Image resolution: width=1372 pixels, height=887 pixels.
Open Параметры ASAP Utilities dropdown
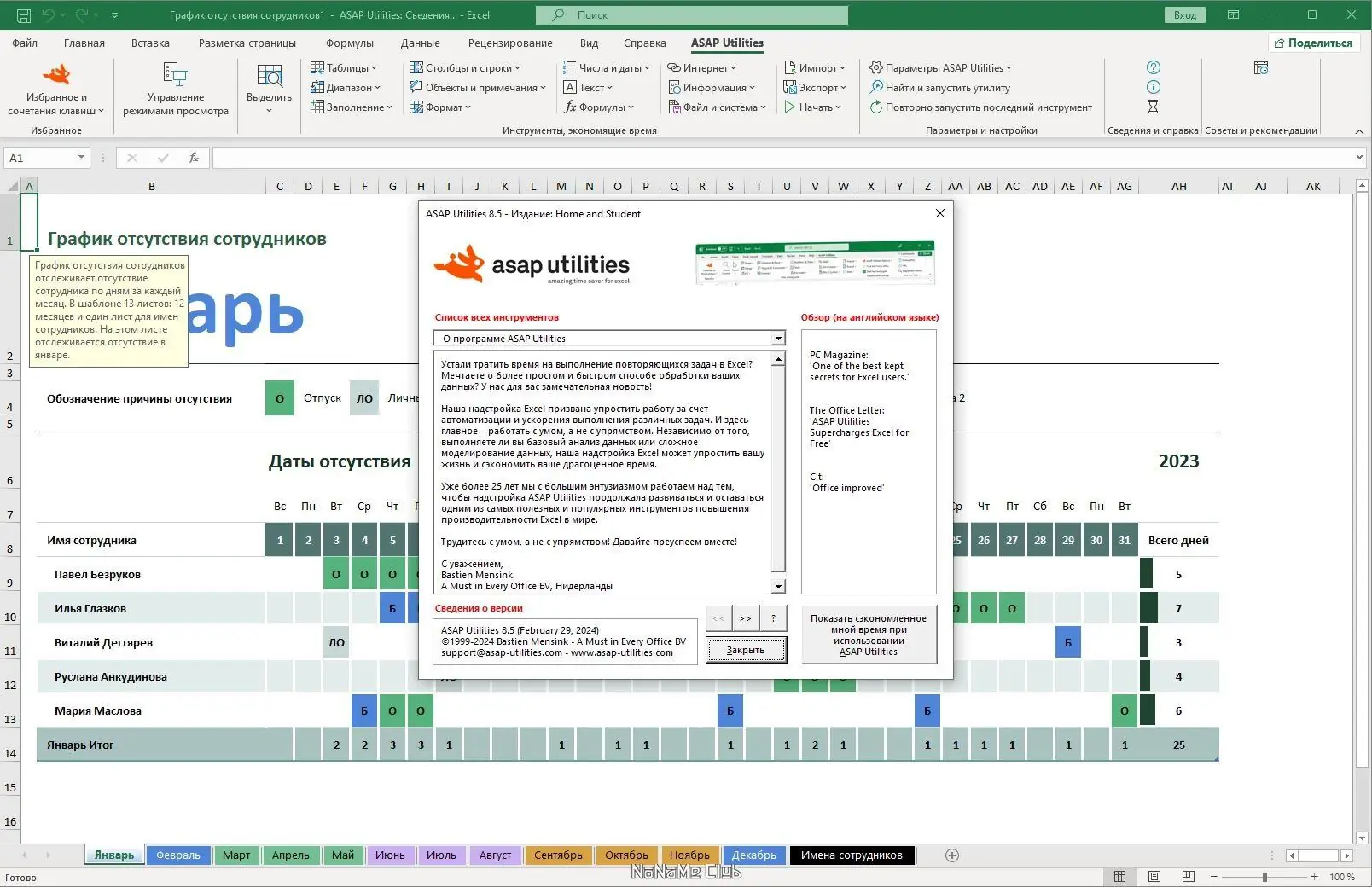[940, 68]
